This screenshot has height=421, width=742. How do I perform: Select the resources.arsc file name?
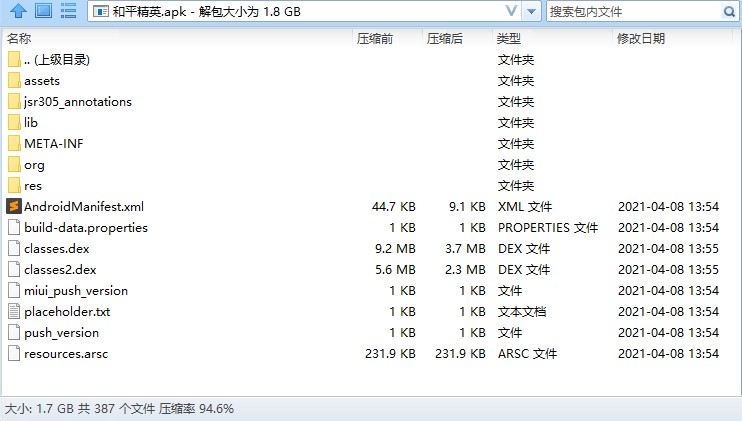[x=66, y=354]
